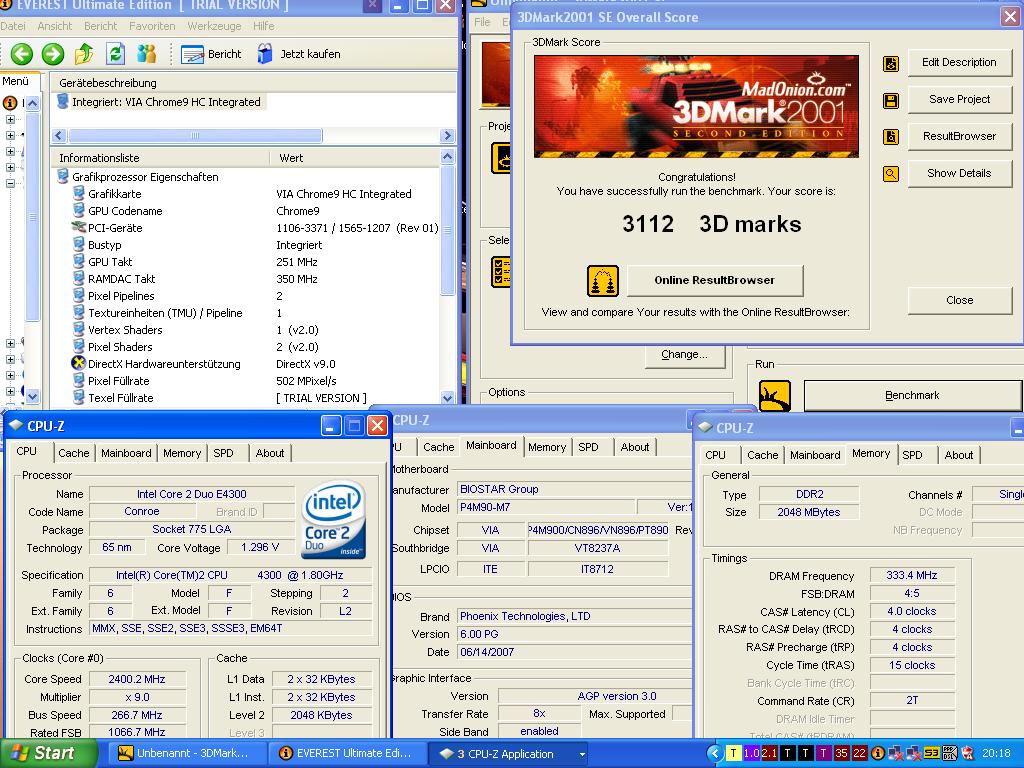Click the Save Project disk icon

[x=891, y=101]
